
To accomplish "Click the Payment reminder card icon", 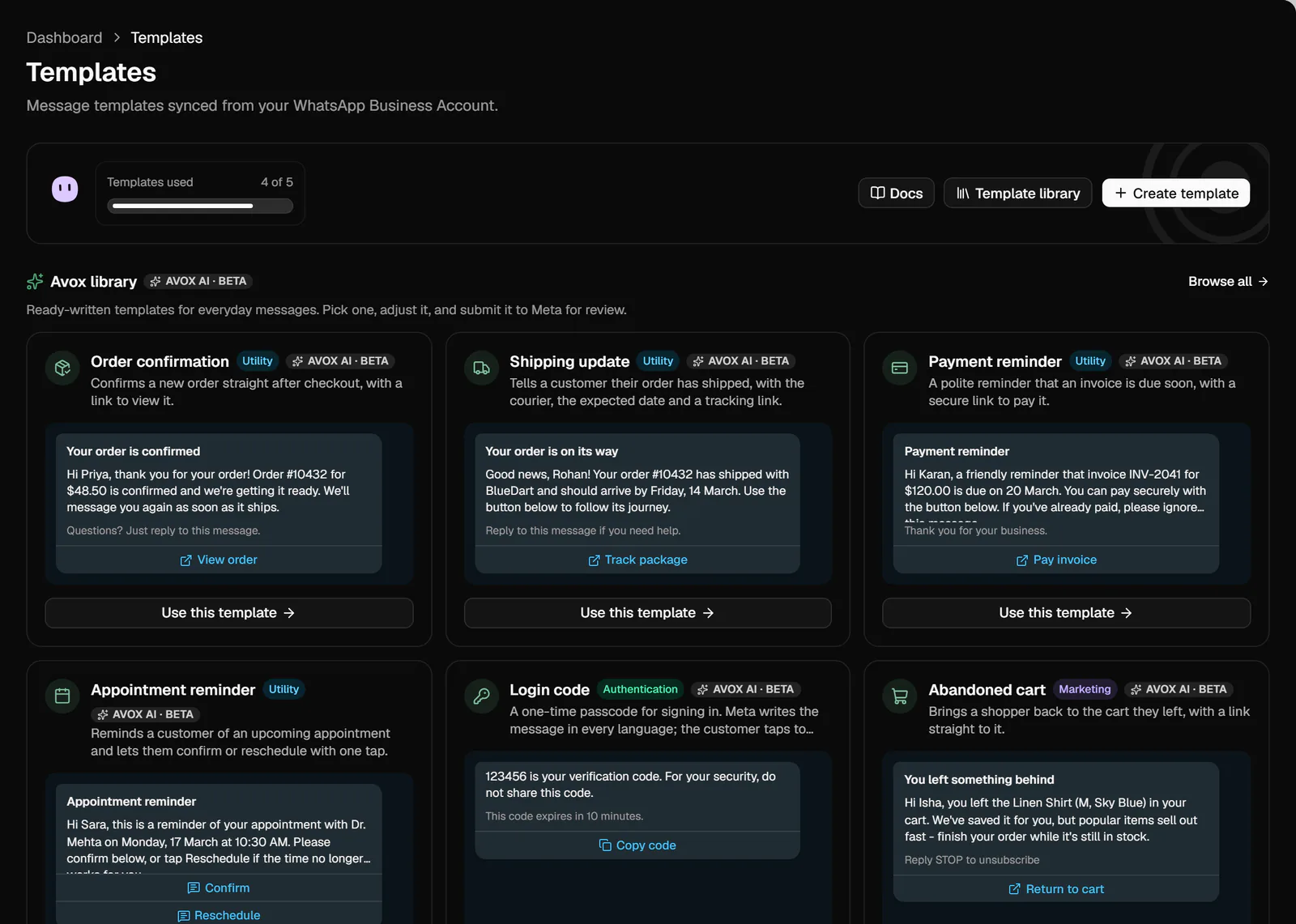I will (900, 368).
